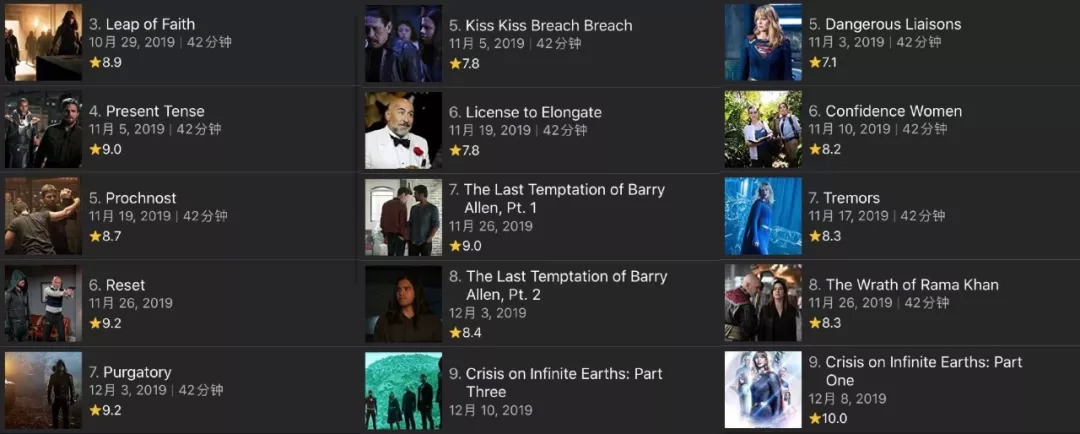Image resolution: width=1080 pixels, height=434 pixels.
Task: Open the Tremors episode thumbnail image
Action: (x=763, y=216)
